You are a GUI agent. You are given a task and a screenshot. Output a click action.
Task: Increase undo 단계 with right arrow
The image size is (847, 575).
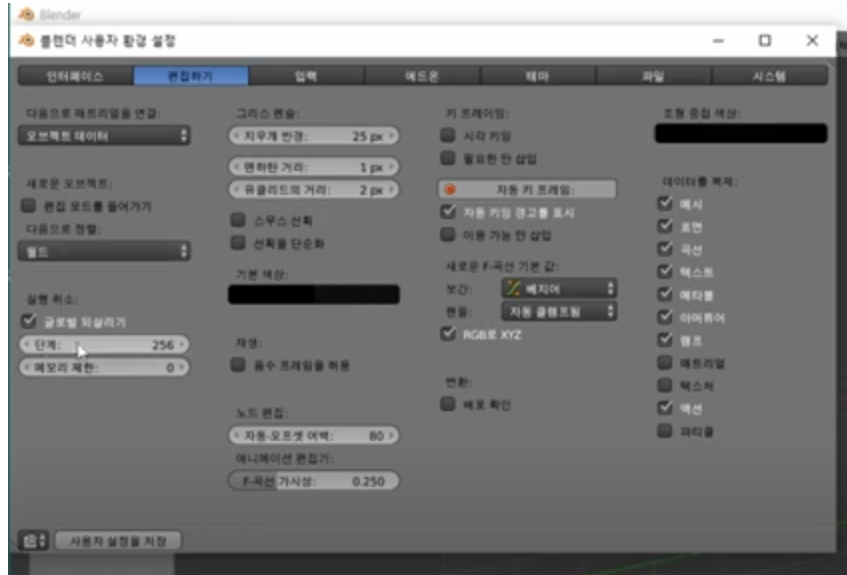tap(183, 344)
